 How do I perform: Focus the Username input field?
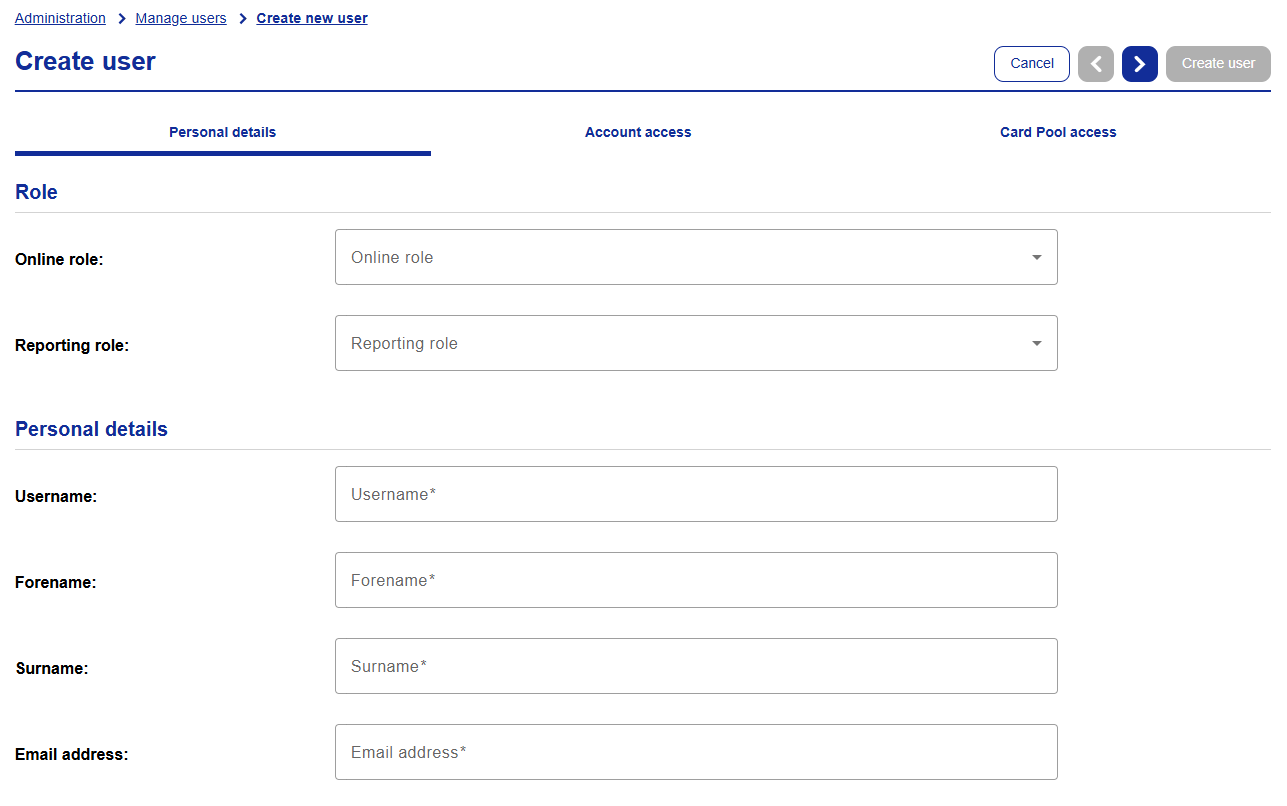click(696, 494)
